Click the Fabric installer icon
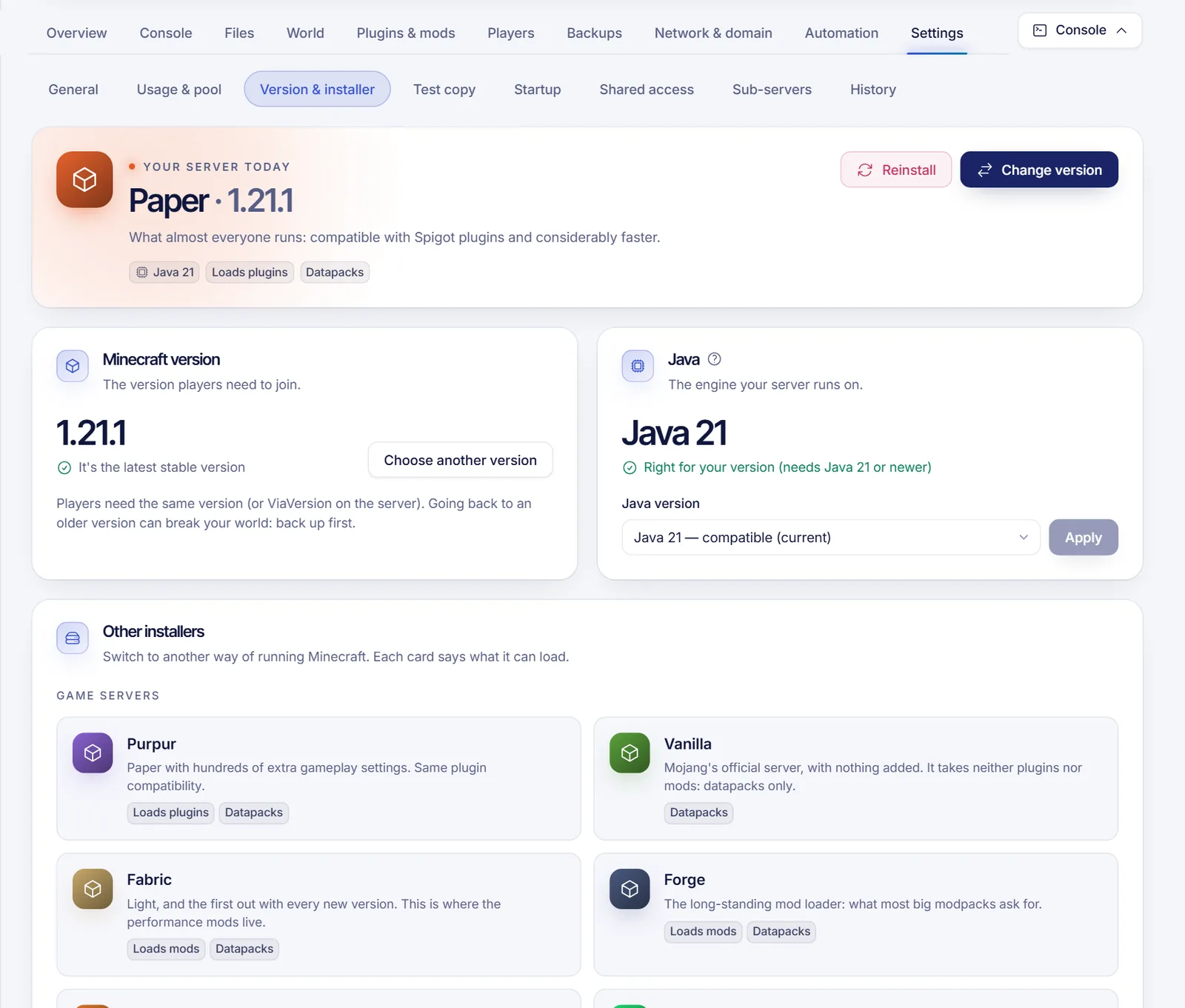The height and width of the screenshot is (1008, 1185). pyautogui.click(x=93, y=889)
